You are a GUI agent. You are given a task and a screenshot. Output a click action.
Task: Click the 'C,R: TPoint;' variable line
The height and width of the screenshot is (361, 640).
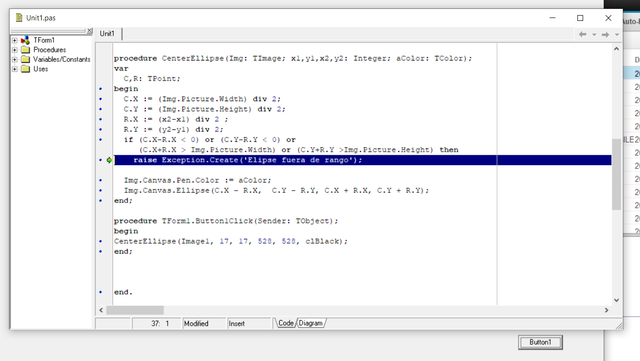(x=152, y=78)
